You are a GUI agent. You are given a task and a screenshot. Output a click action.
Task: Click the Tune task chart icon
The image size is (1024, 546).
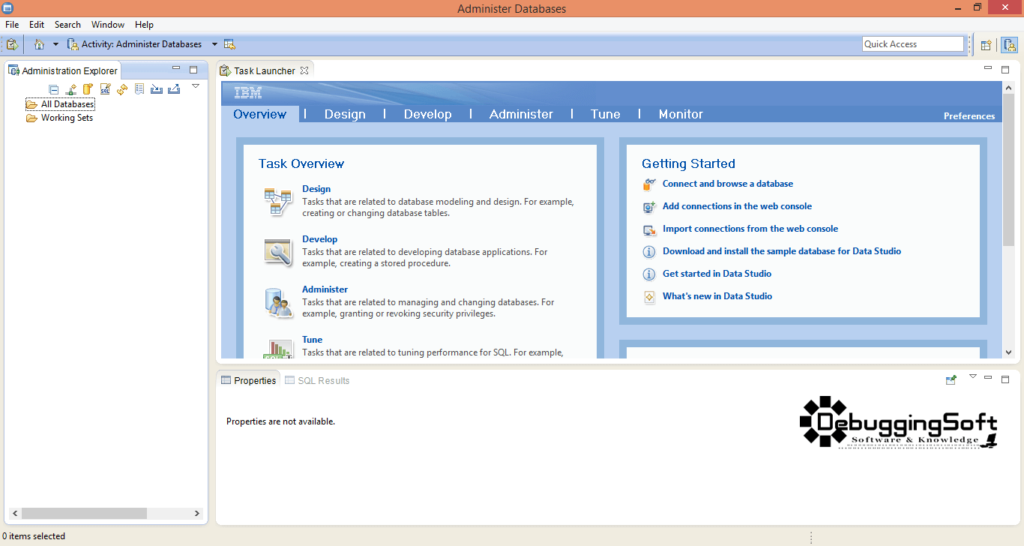278,348
